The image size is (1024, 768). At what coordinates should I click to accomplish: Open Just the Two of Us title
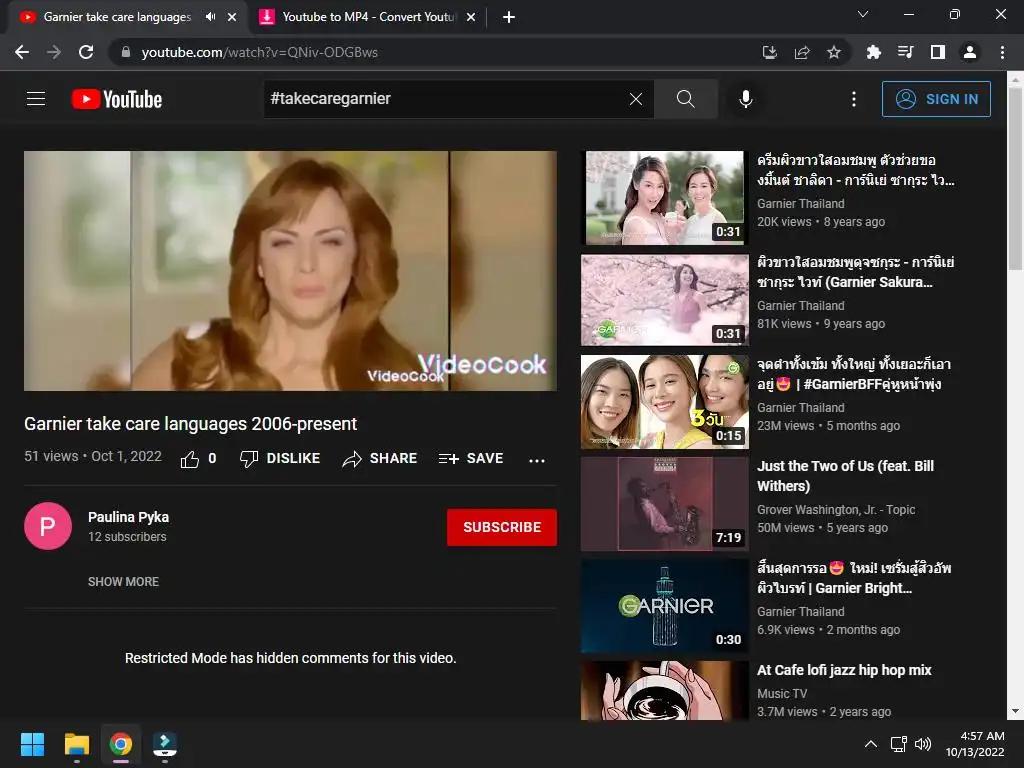tap(845, 476)
